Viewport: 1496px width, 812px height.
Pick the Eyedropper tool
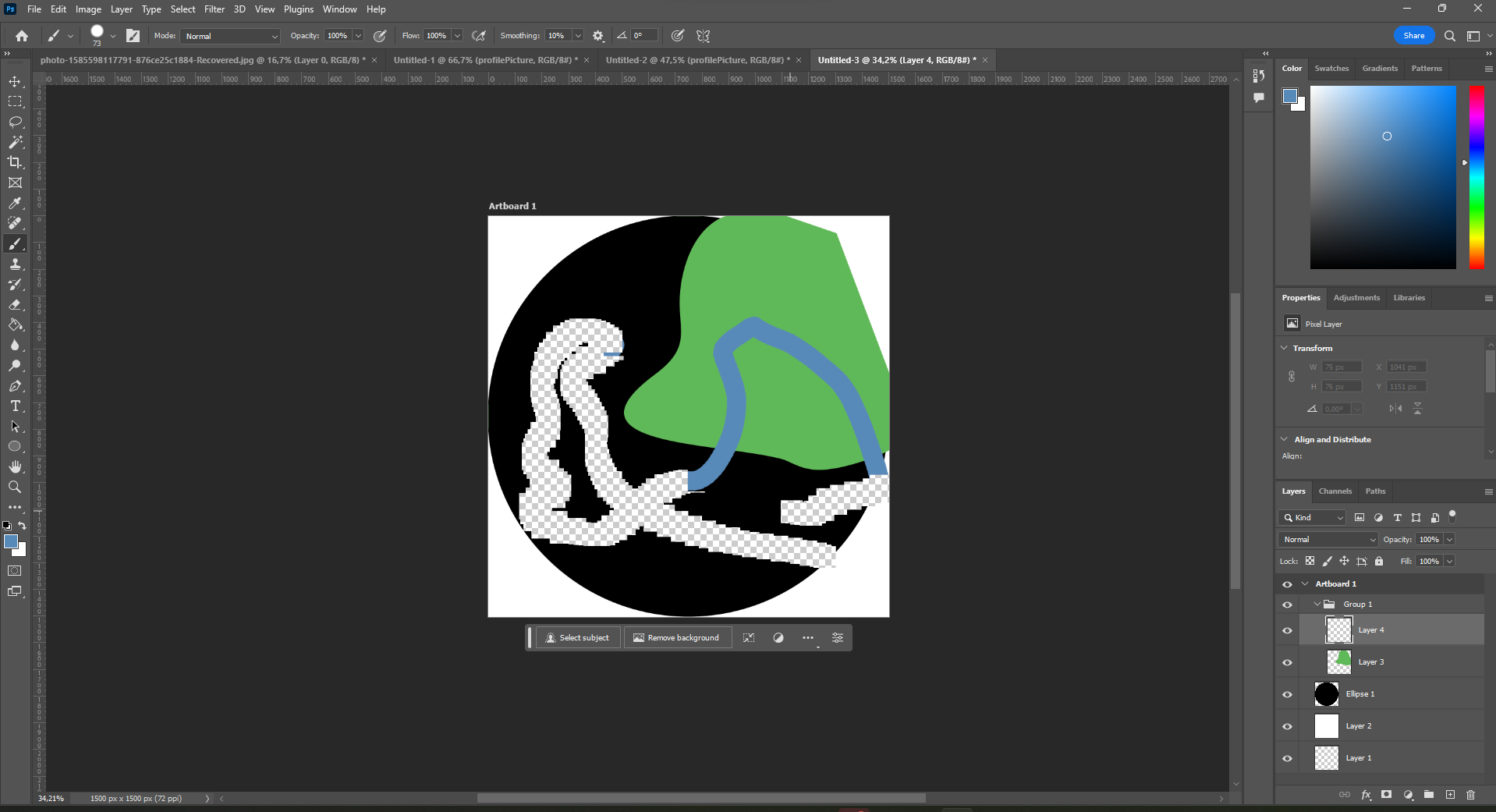pos(16,203)
